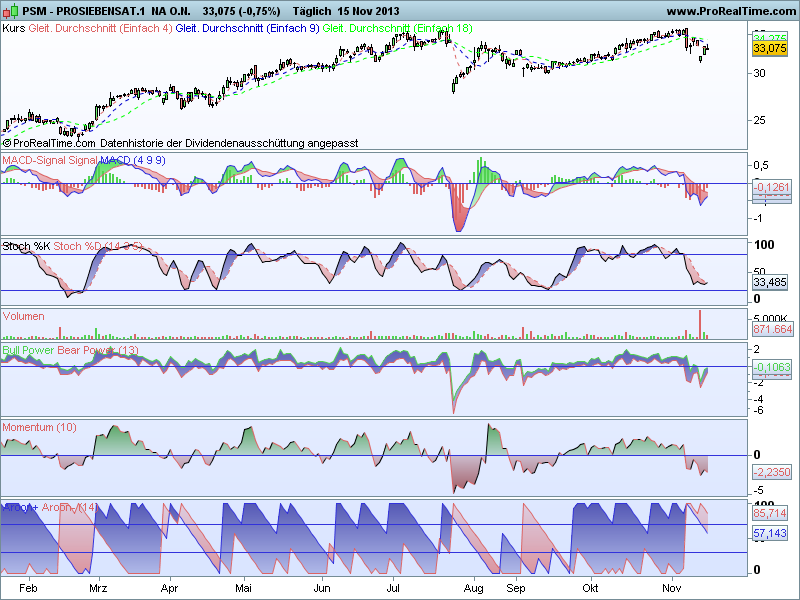Select Gleit. Durchschnitt (Einfach 9) legend
800x600 pixels.
pos(247,28)
